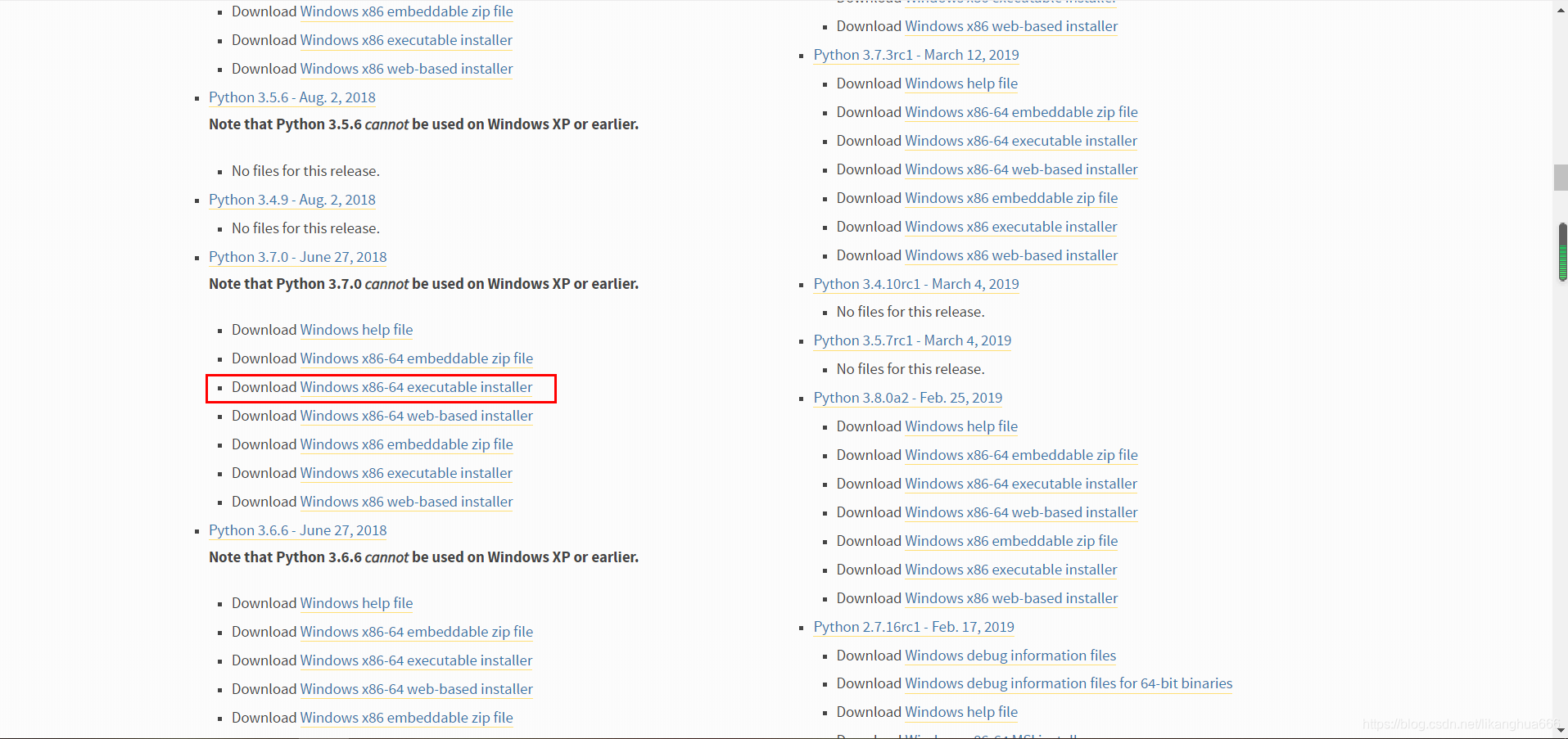Screen dimensions: 1568x739
Task: Open the Python 3.6.6 - June 27, 2018 release link
Action: (x=297, y=530)
